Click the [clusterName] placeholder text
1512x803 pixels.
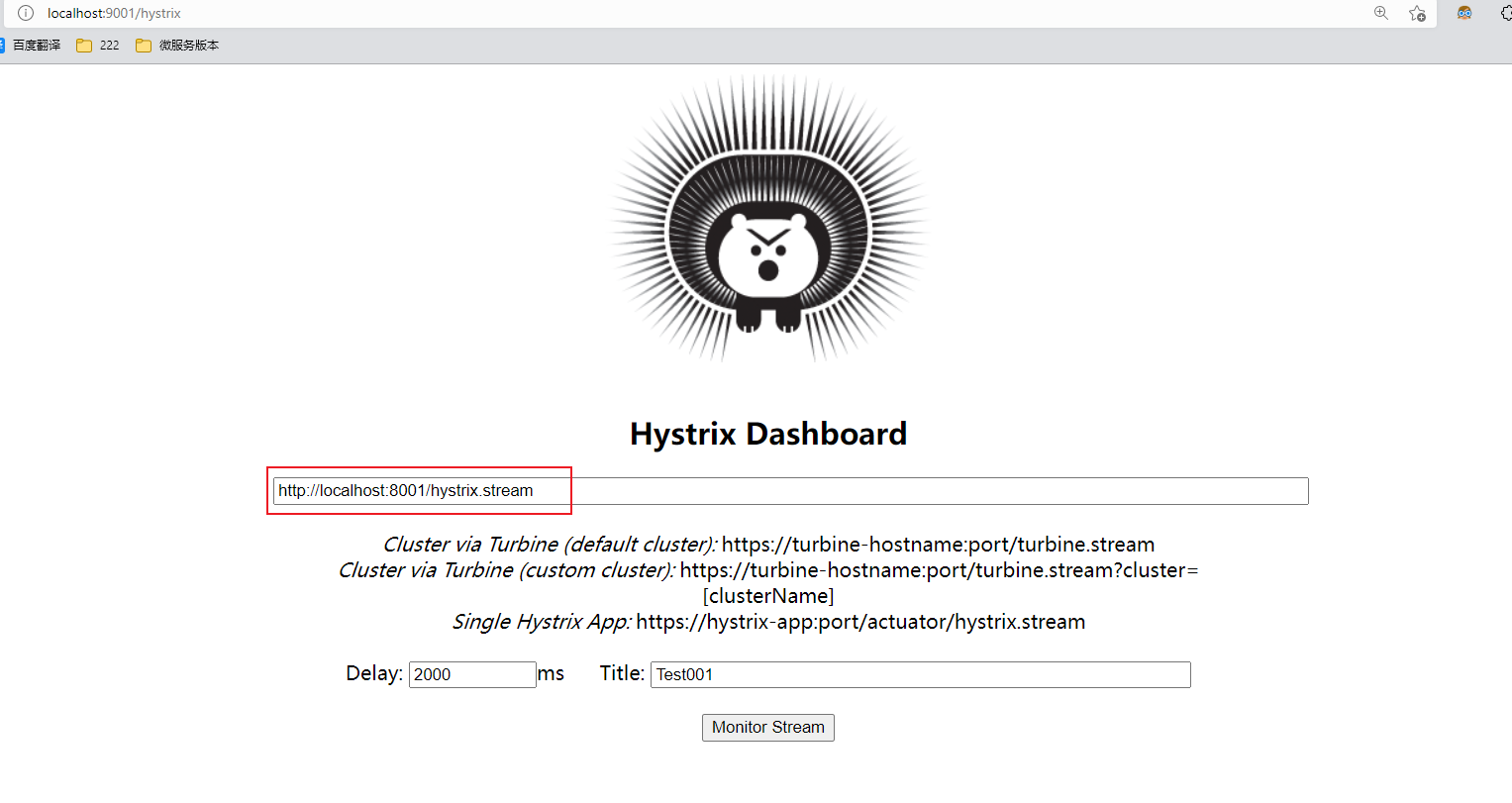click(768, 596)
